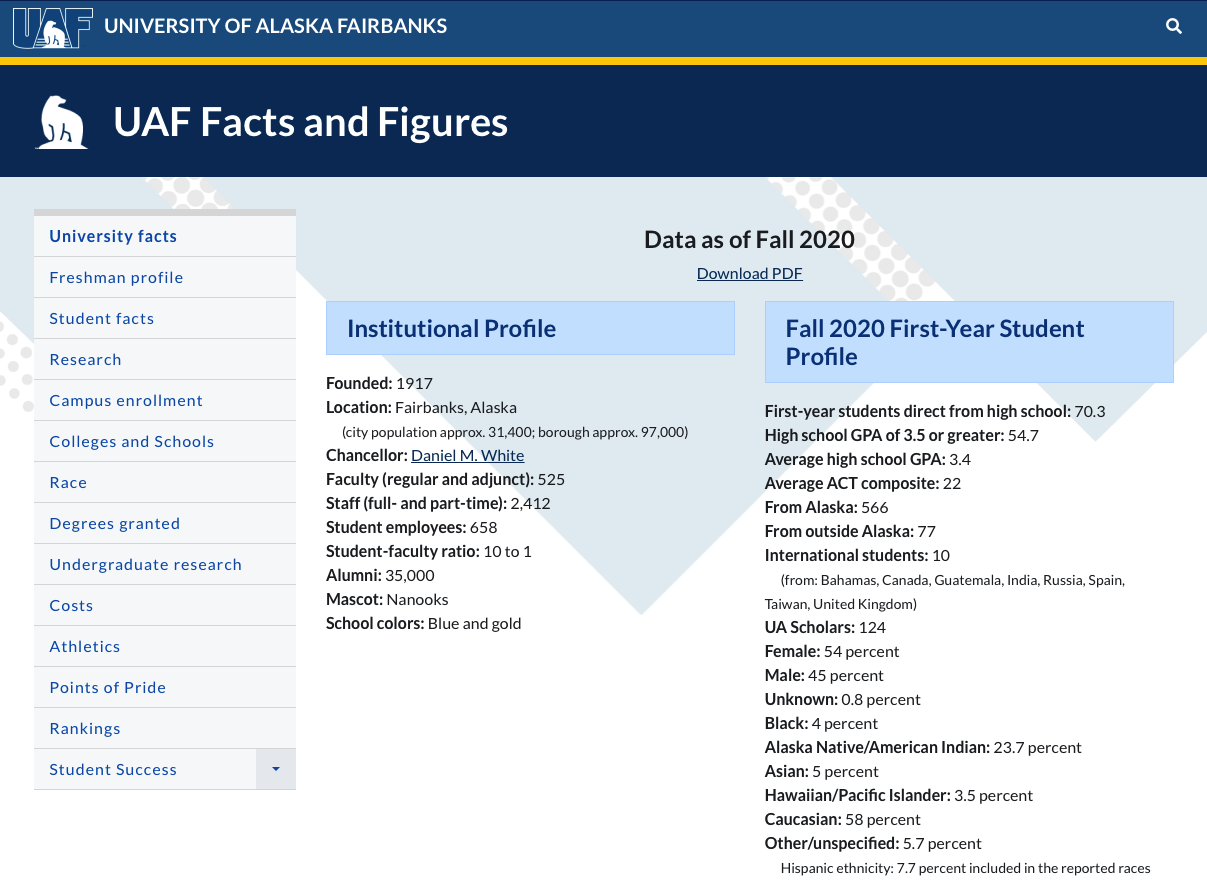Select the Race sidebar item
The height and width of the screenshot is (888, 1207).
pos(68,482)
